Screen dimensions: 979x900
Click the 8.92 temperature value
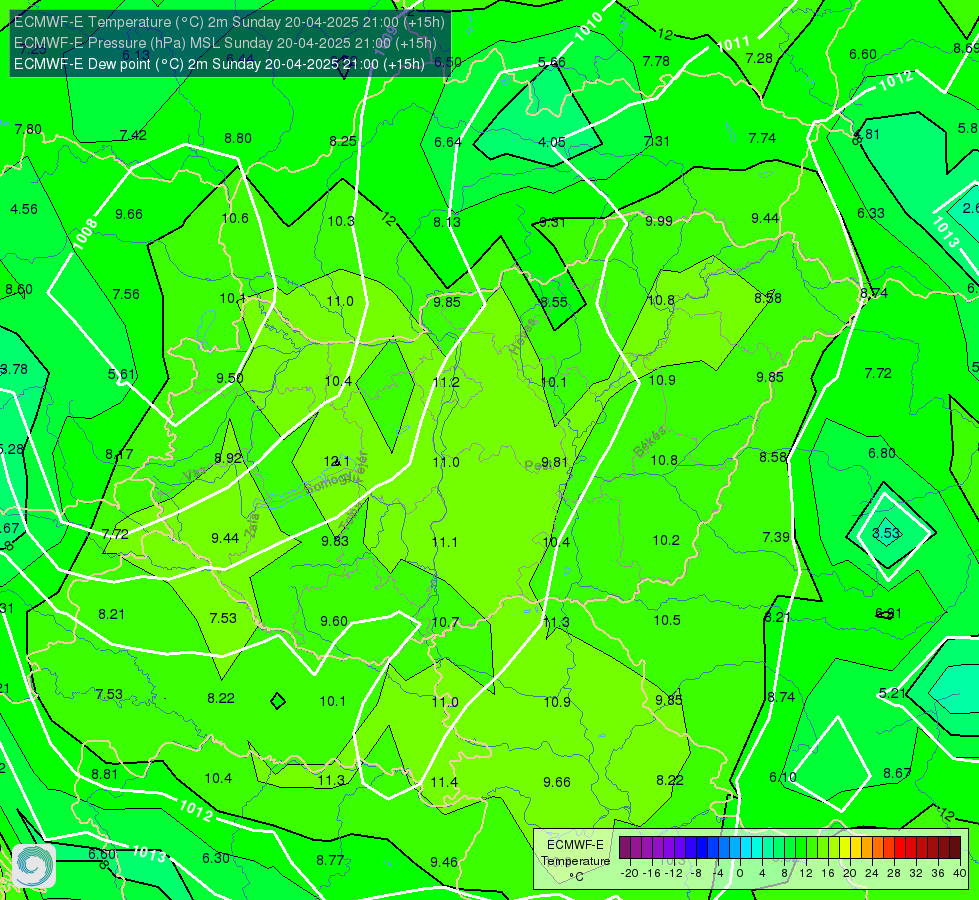(228, 458)
